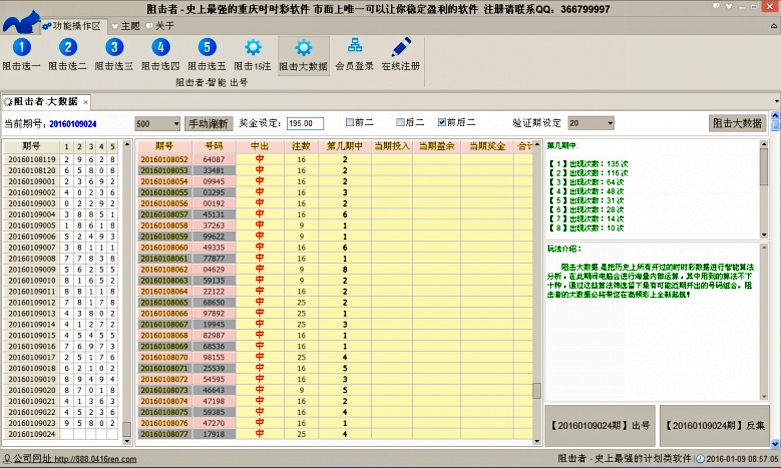Enable the 前二 checkbox
Viewport: 781px width, 468px height.
pos(350,122)
